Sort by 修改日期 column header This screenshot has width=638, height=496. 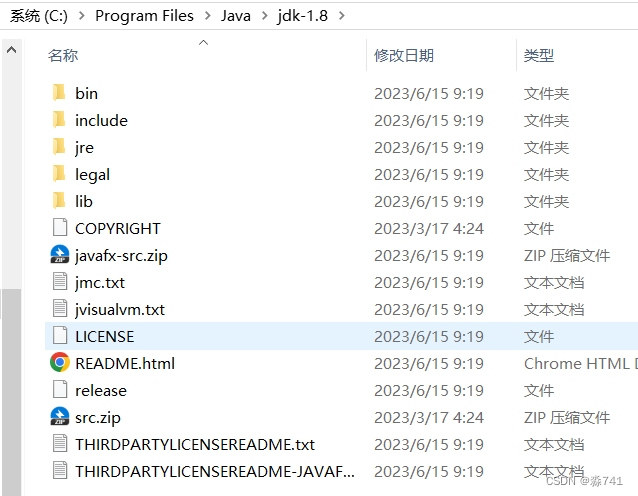pos(404,55)
